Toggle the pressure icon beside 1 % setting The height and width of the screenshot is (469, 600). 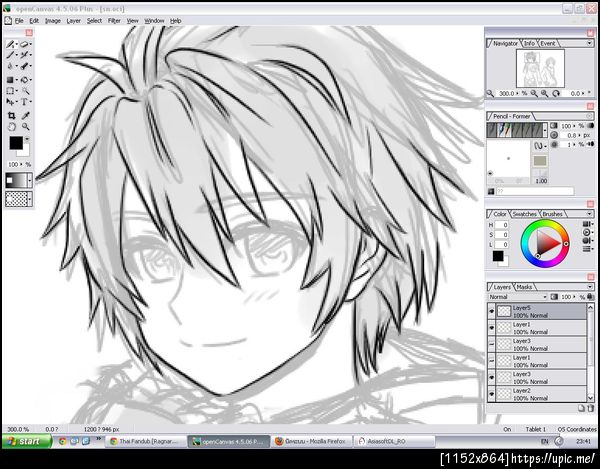(590, 144)
